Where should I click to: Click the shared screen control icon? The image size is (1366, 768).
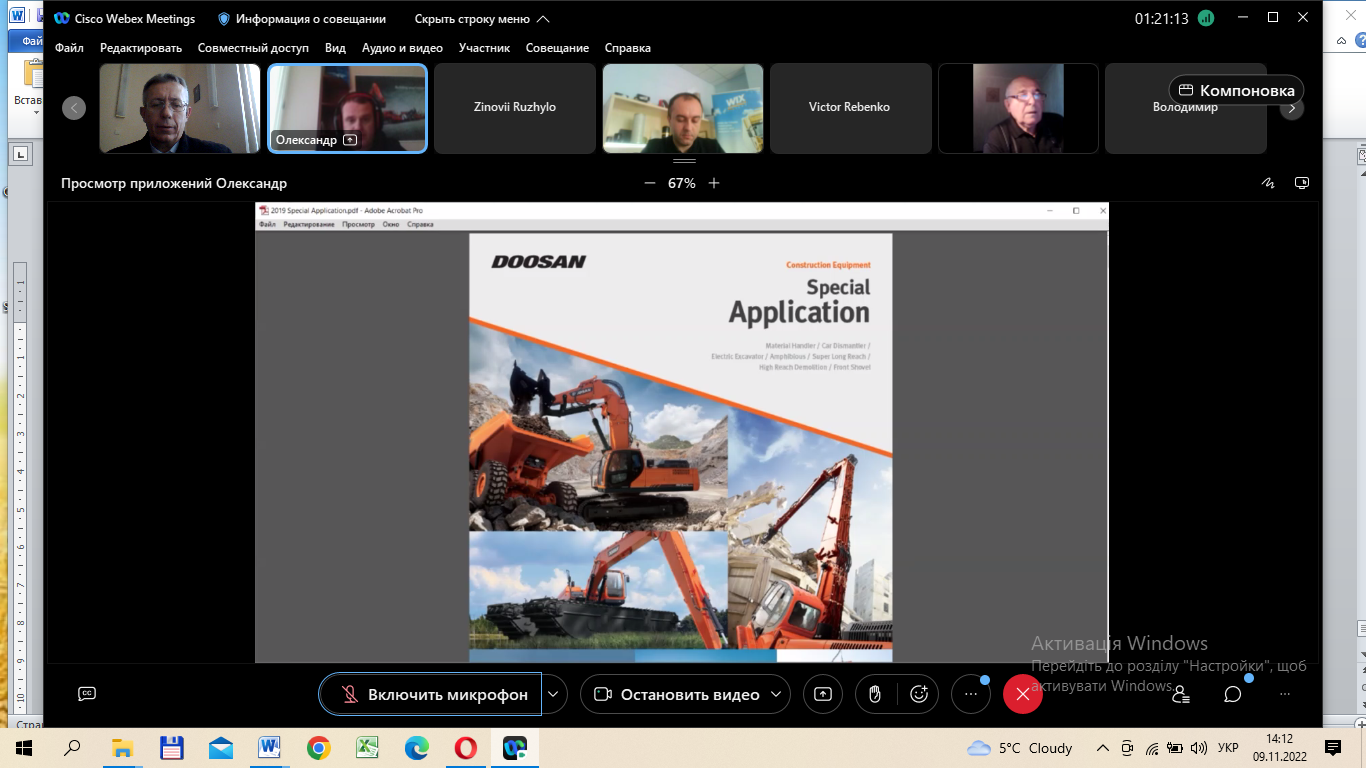tap(1302, 183)
